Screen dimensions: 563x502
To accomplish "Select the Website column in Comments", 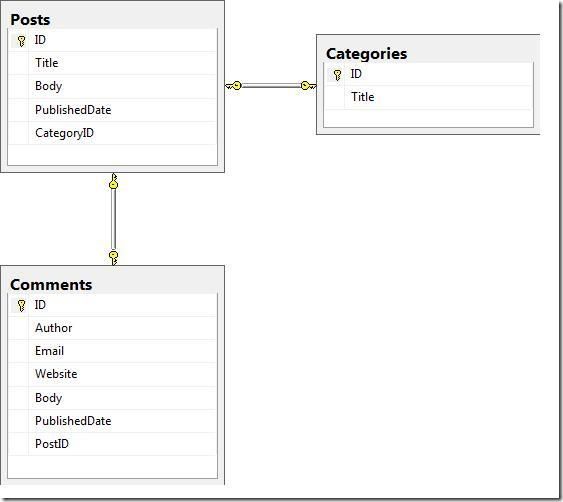I will 112,374.
